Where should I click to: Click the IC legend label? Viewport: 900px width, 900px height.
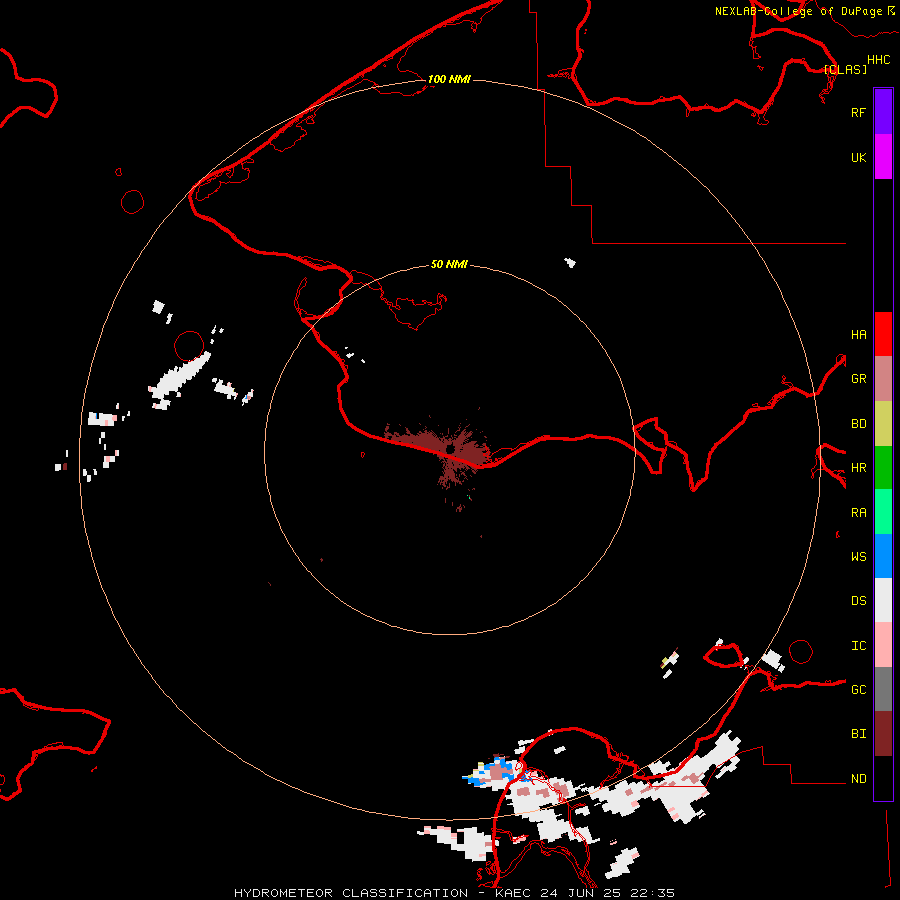click(858, 646)
